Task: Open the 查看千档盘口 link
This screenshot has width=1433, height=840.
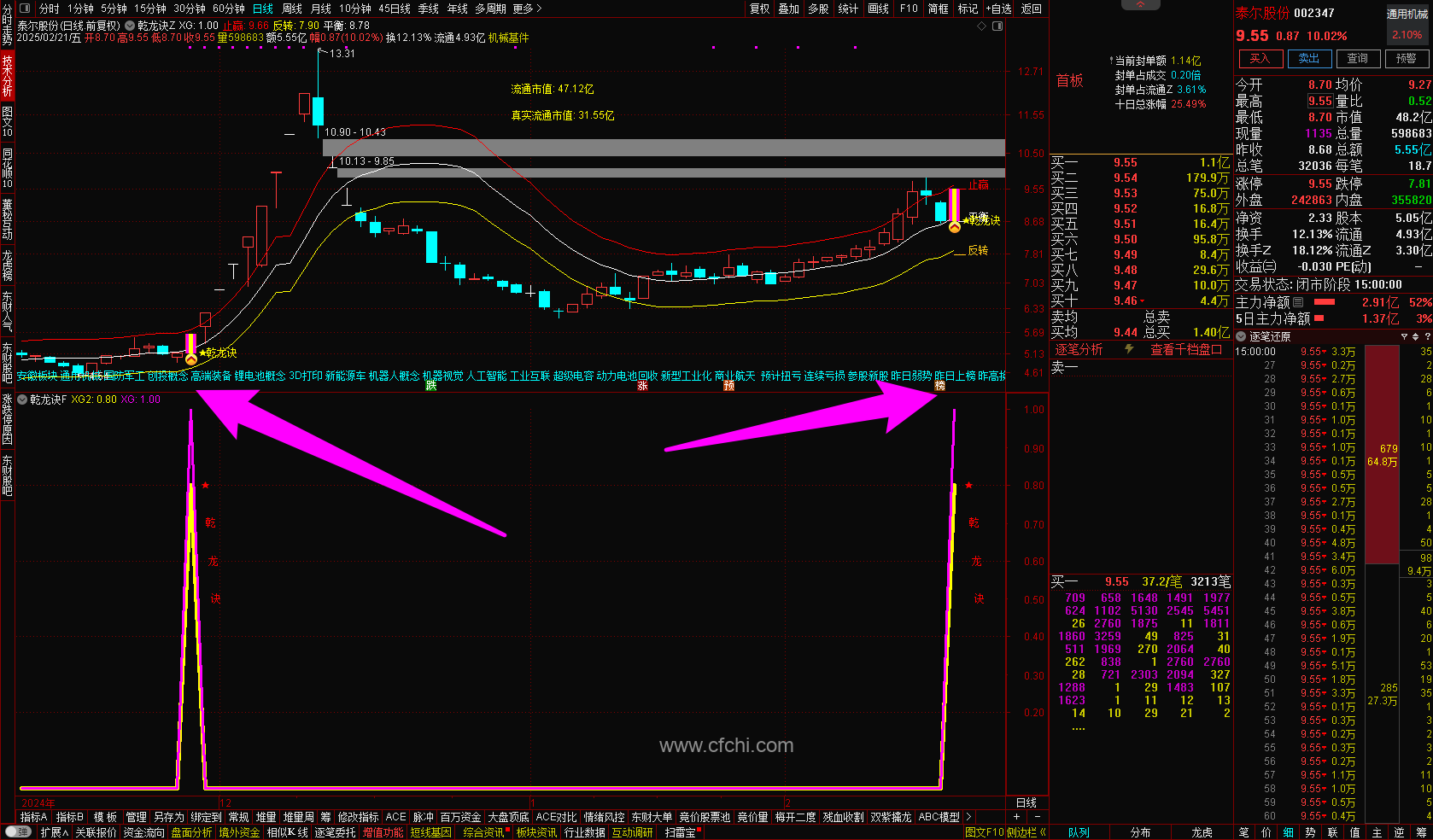Action: pyautogui.click(x=1186, y=349)
